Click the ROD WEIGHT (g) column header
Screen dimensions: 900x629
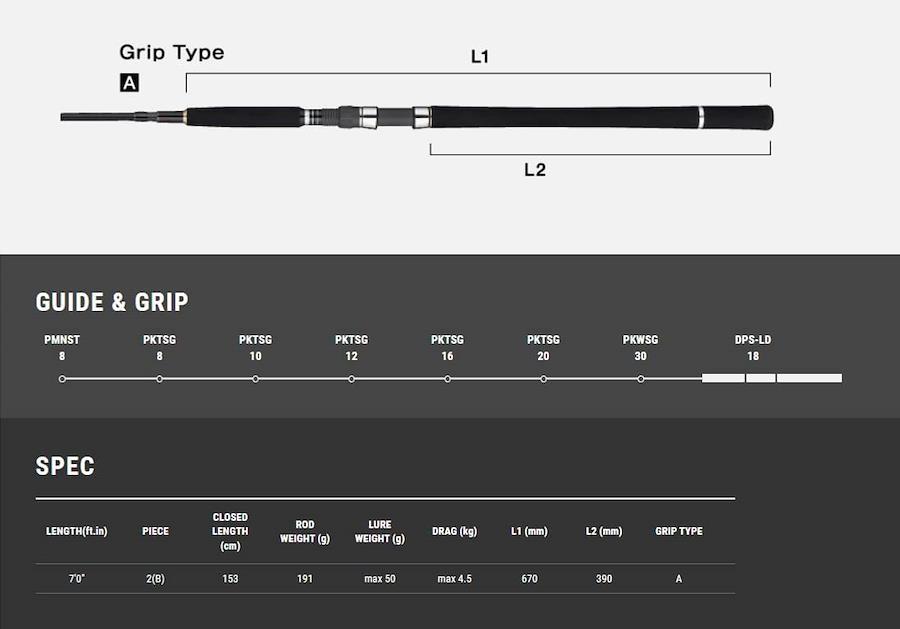tap(305, 531)
